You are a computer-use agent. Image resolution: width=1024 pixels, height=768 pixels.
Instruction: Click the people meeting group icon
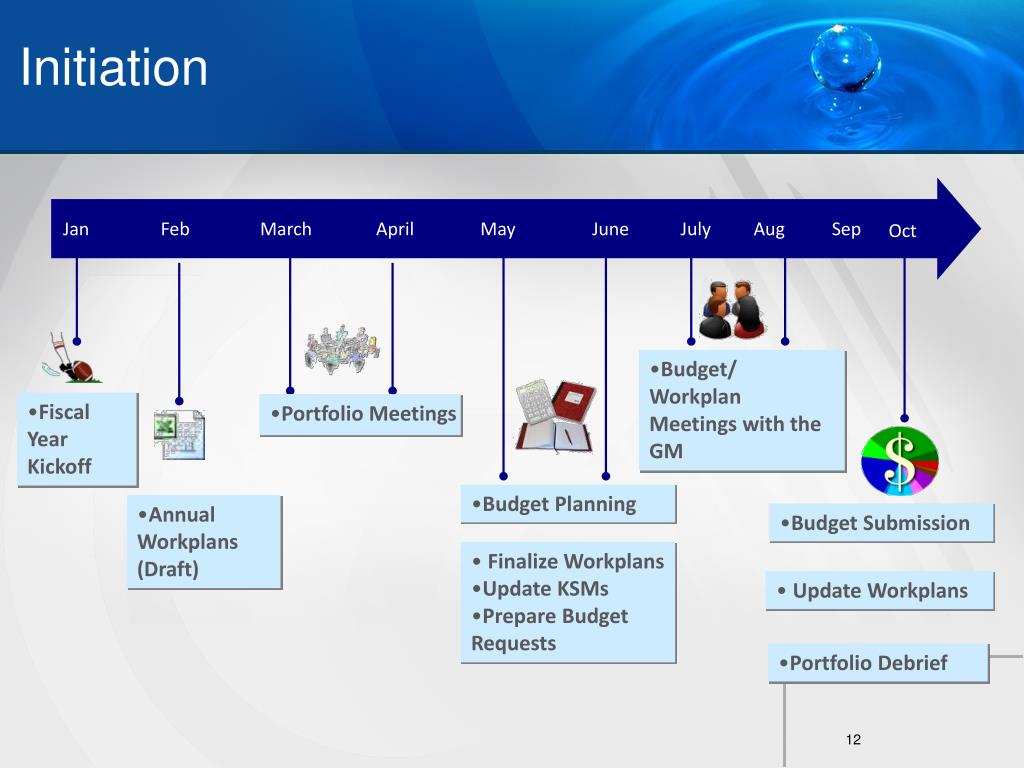(x=731, y=310)
